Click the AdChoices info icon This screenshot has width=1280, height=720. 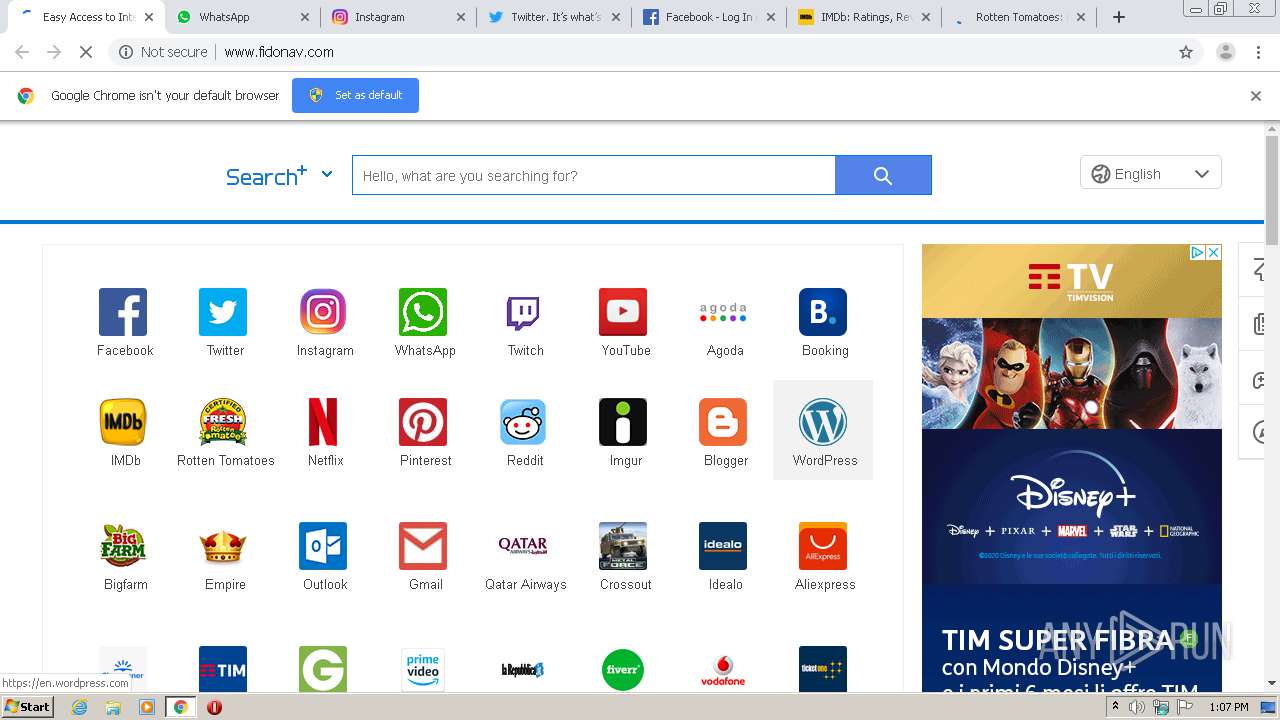pyautogui.click(x=1197, y=253)
